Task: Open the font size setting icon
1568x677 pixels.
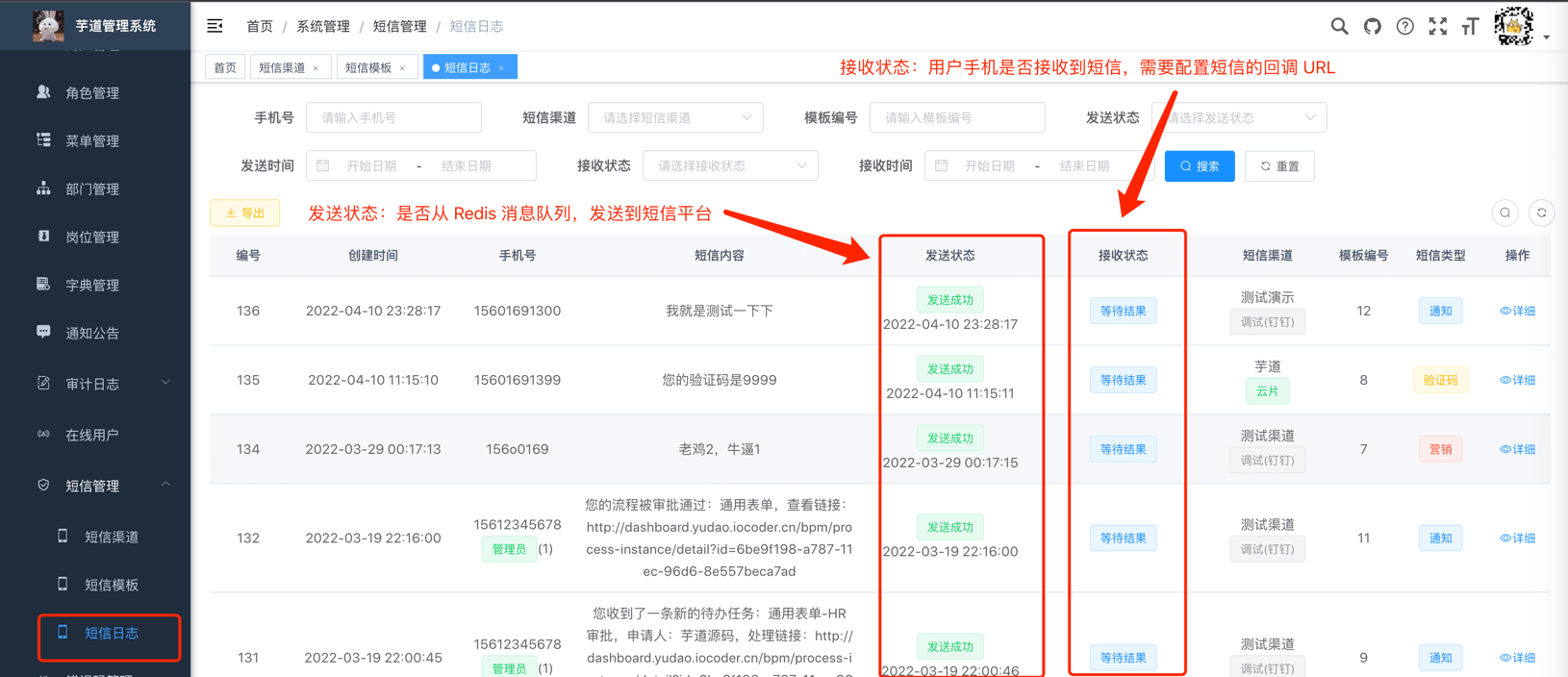Action: (1470, 27)
